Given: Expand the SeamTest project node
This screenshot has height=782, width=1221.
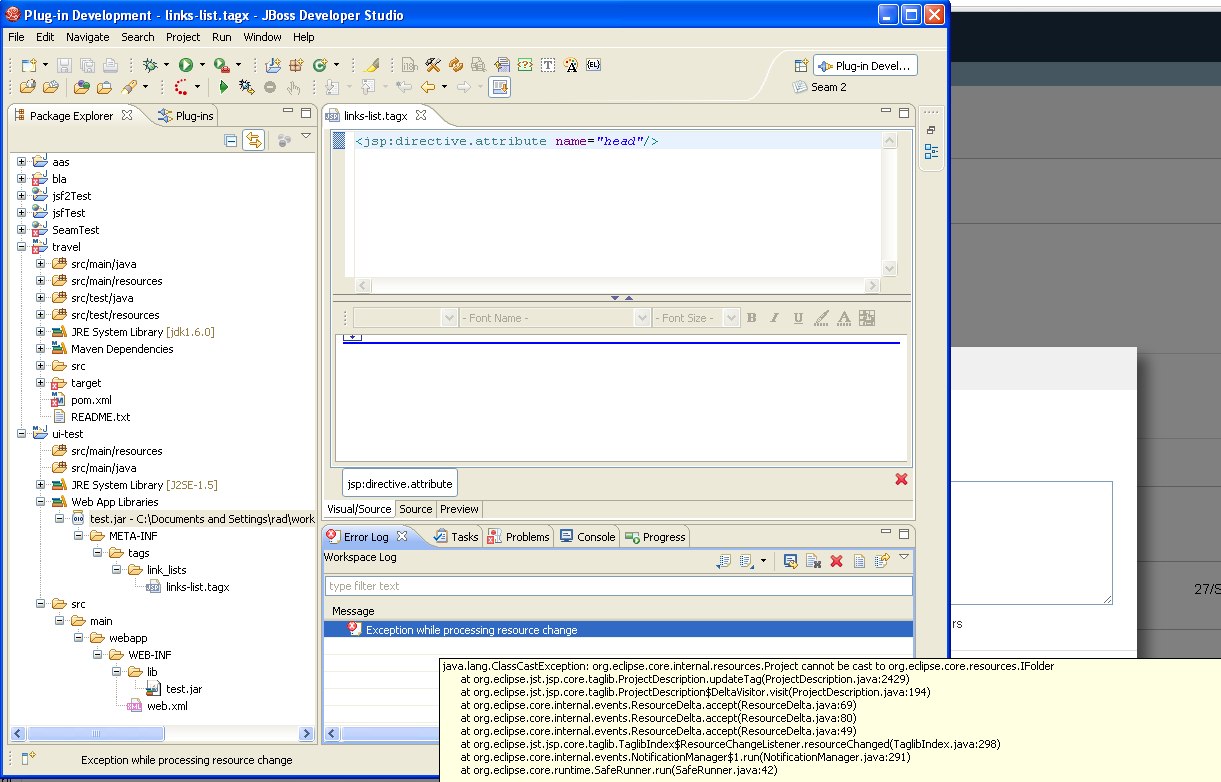Looking at the screenshot, I should click(x=22, y=230).
